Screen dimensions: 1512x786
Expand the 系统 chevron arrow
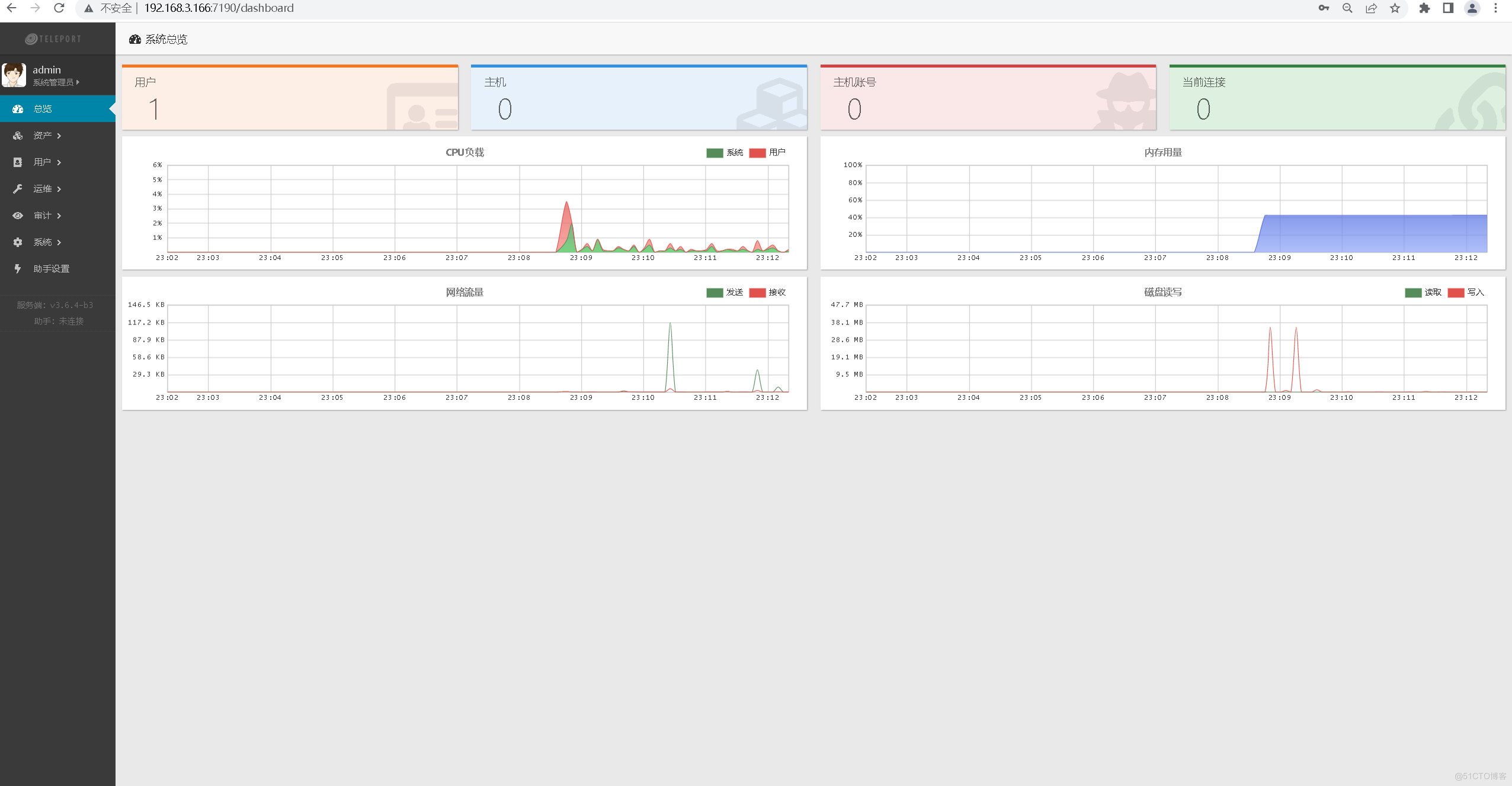tap(59, 242)
